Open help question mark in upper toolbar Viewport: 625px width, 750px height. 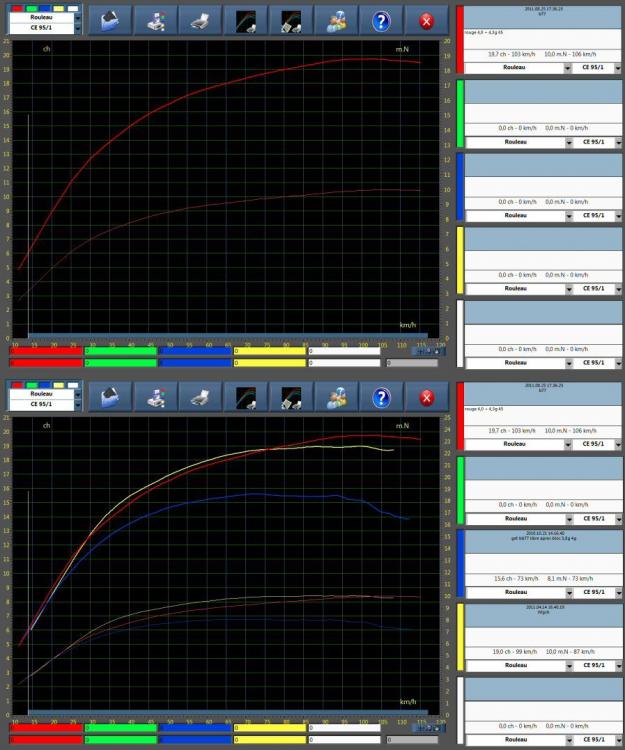381,21
